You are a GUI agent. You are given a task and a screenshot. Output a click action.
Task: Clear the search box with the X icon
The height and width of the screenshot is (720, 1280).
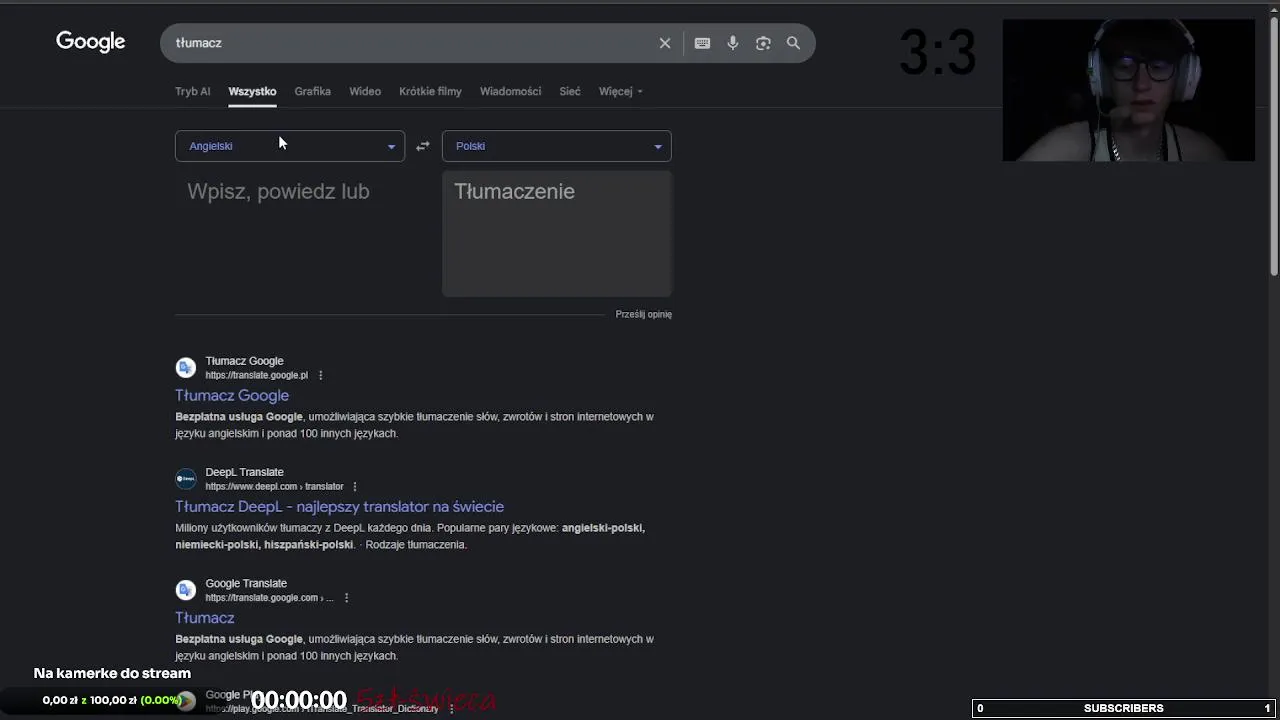[x=665, y=43]
